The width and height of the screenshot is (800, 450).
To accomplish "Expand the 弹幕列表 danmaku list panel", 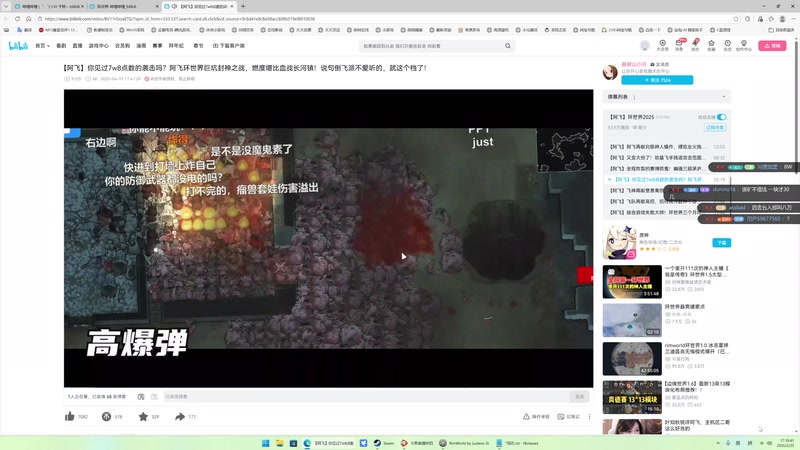I will 666,97.
